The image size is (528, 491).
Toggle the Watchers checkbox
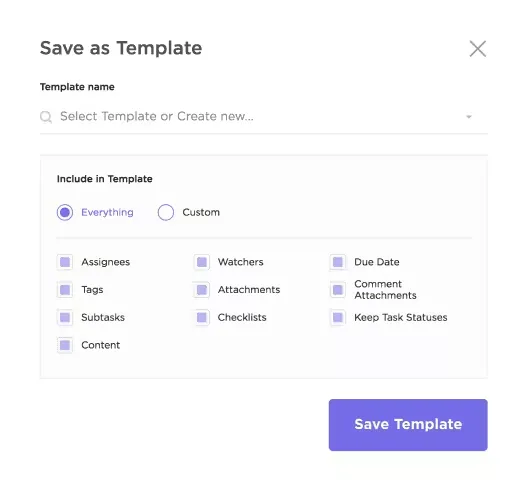[x=202, y=262]
